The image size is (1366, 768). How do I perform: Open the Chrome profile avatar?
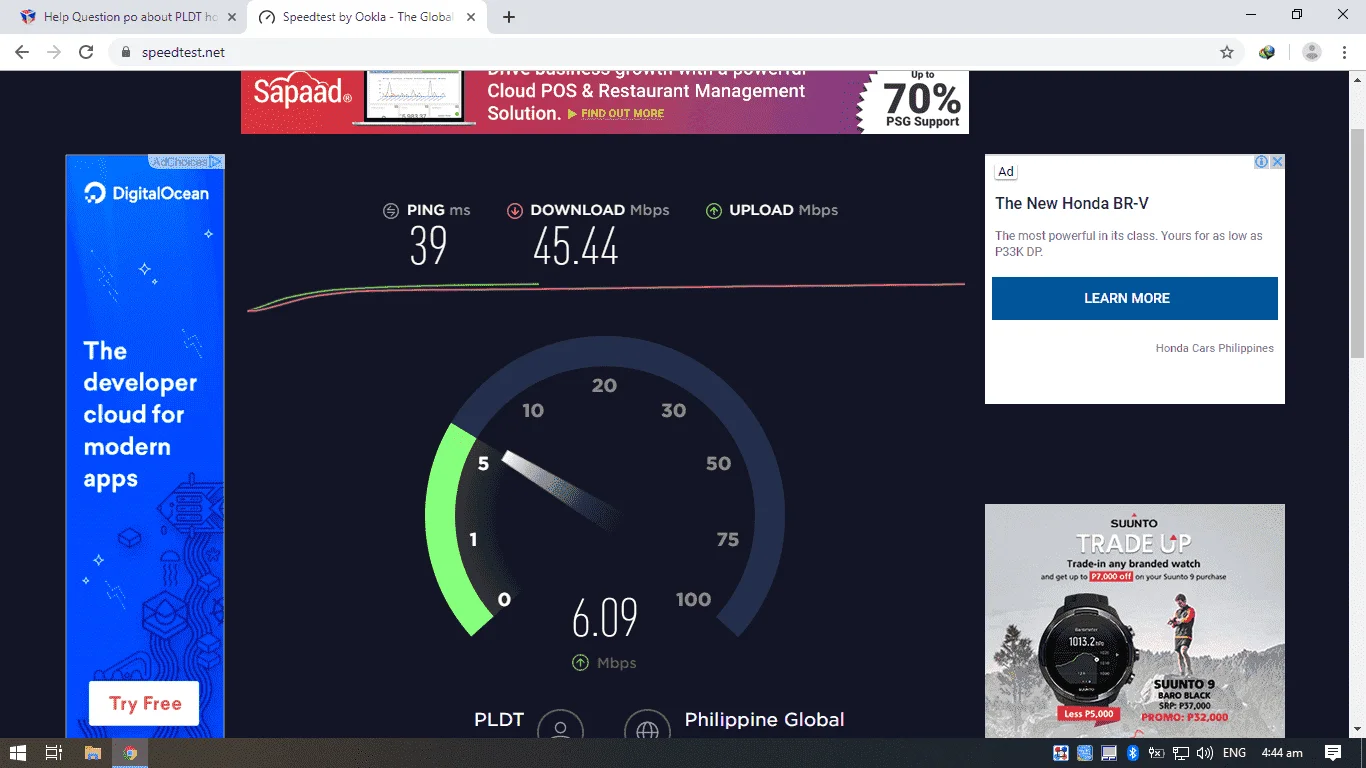point(1312,52)
